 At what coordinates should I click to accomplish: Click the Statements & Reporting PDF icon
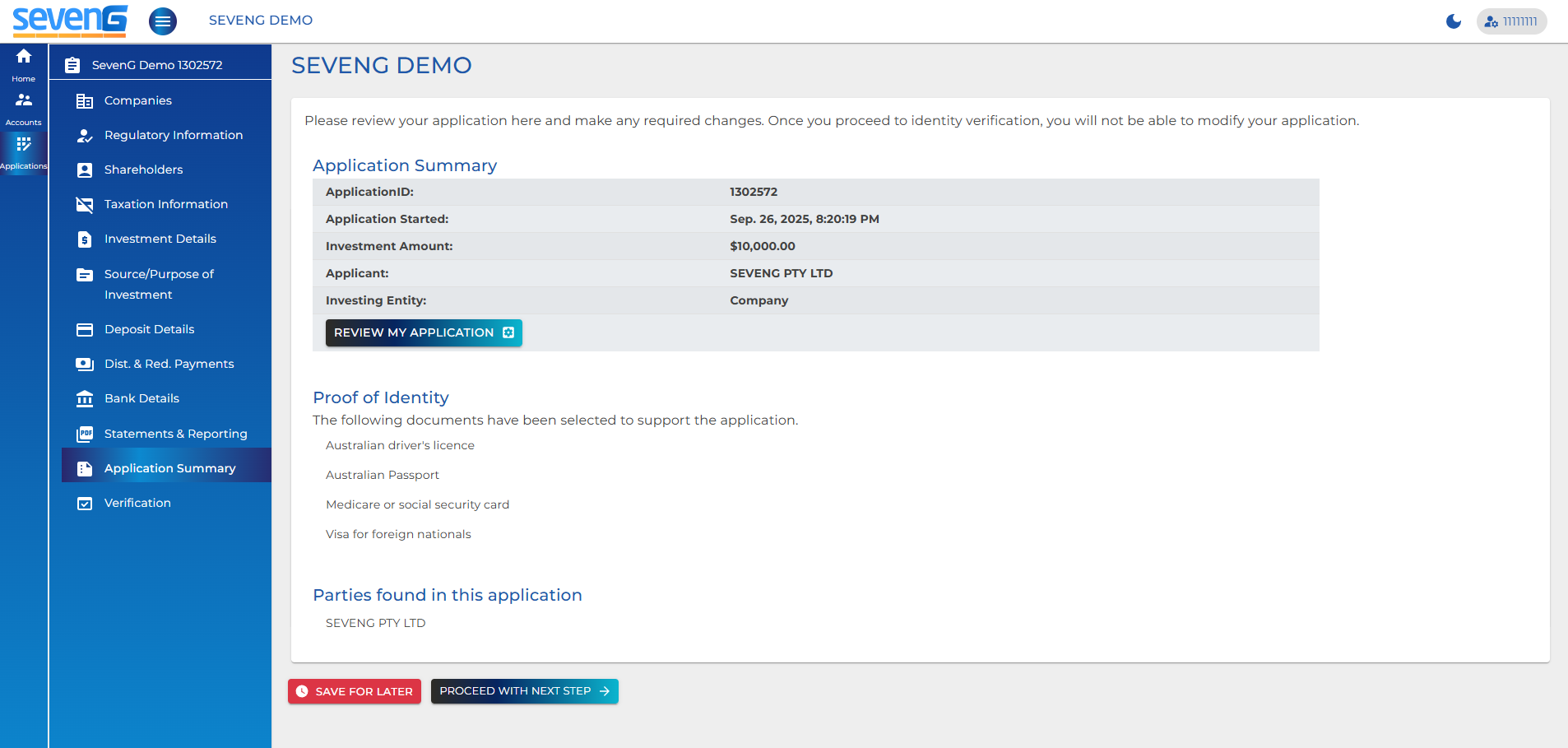[x=86, y=434]
